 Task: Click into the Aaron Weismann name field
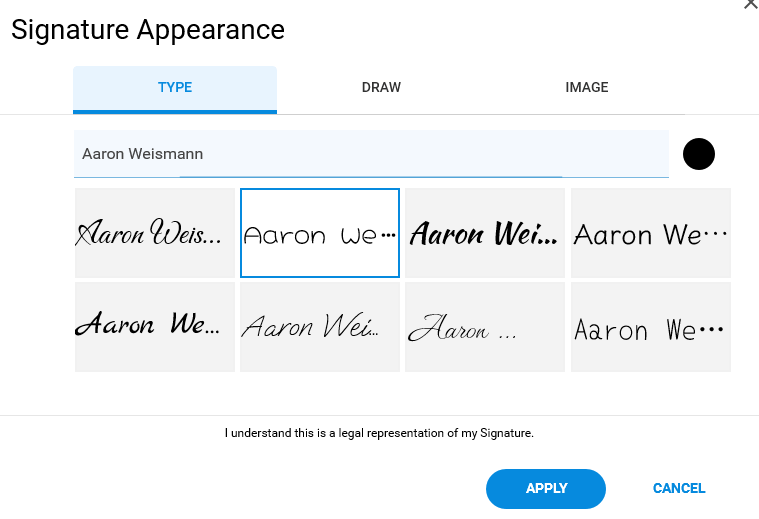(x=371, y=154)
